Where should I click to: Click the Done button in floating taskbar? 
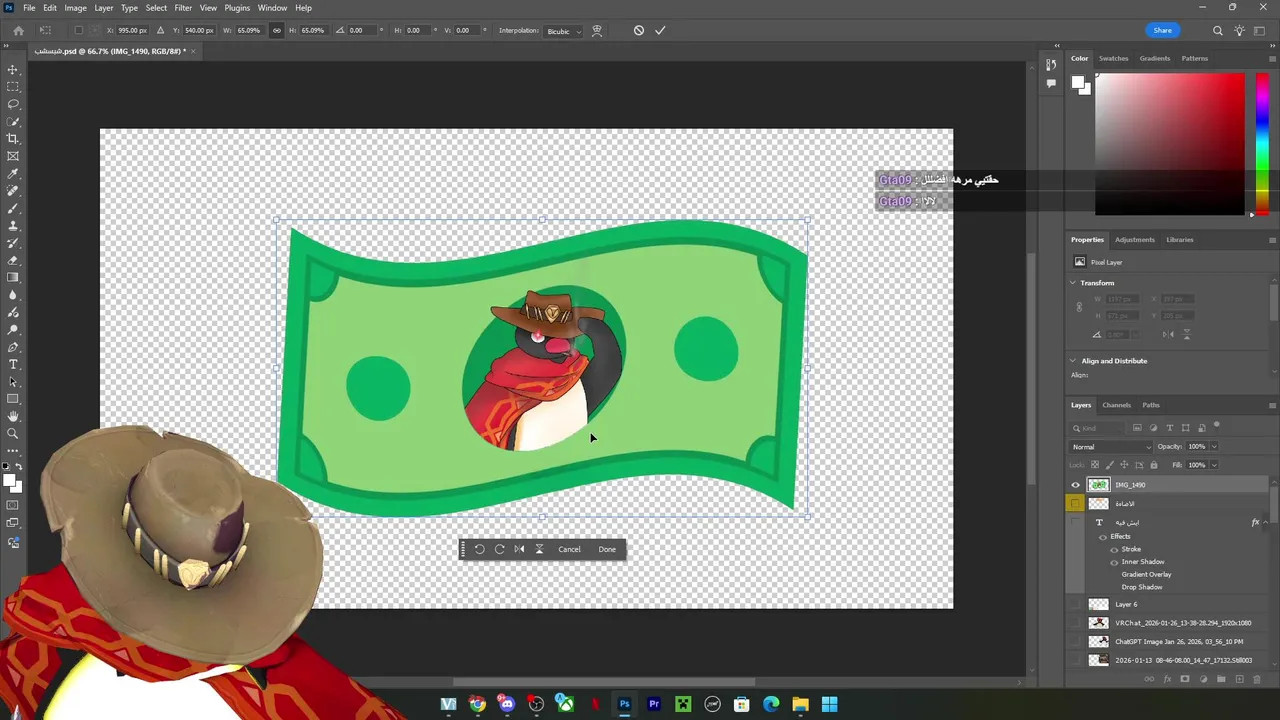(x=607, y=549)
